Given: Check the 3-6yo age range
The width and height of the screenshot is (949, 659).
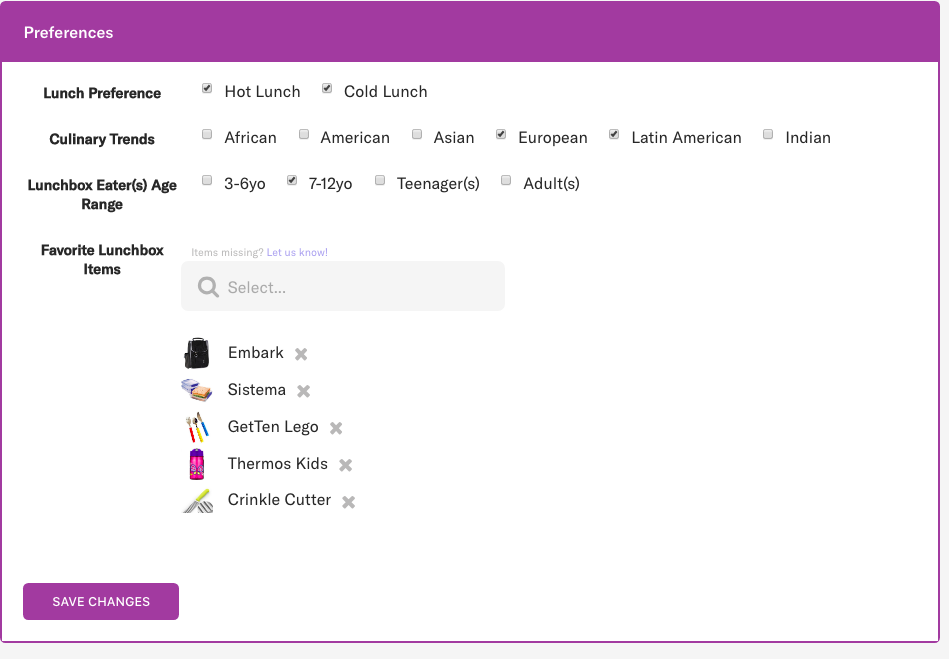Looking at the screenshot, I should click(x=207, y=181).
